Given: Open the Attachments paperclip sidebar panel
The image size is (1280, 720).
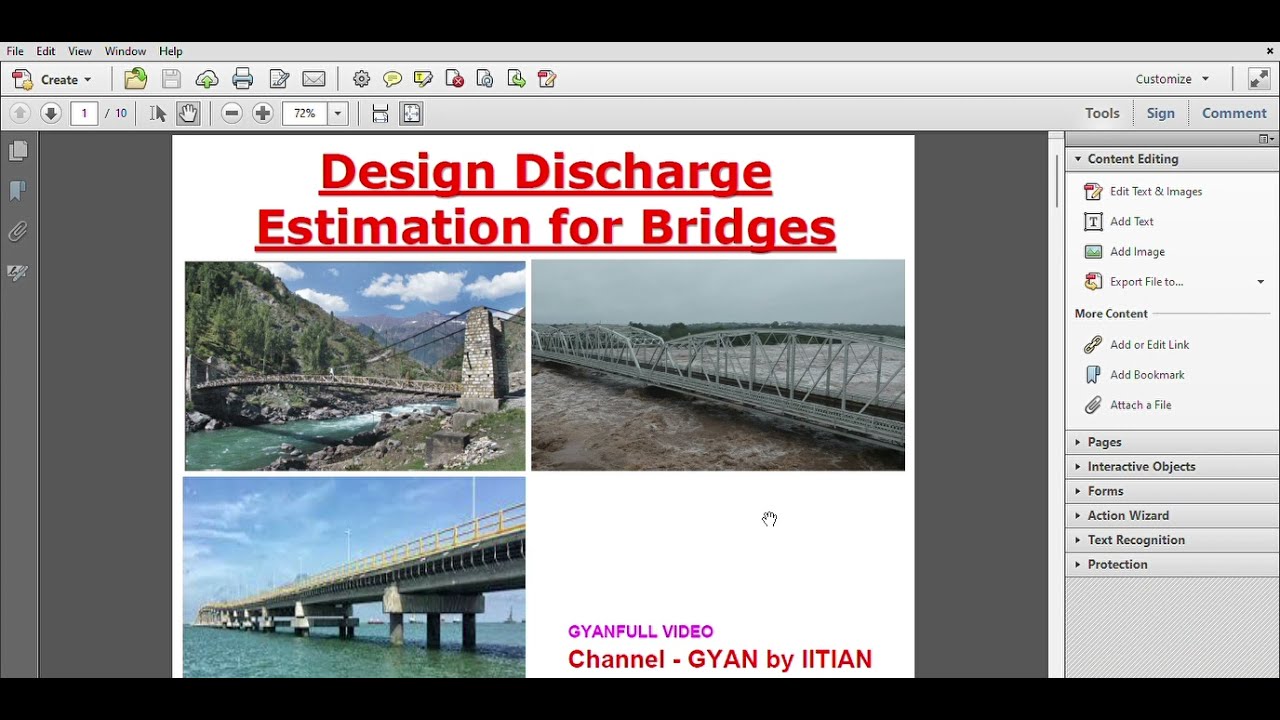Looking at the screenshot, I should [x=18, y=232].
